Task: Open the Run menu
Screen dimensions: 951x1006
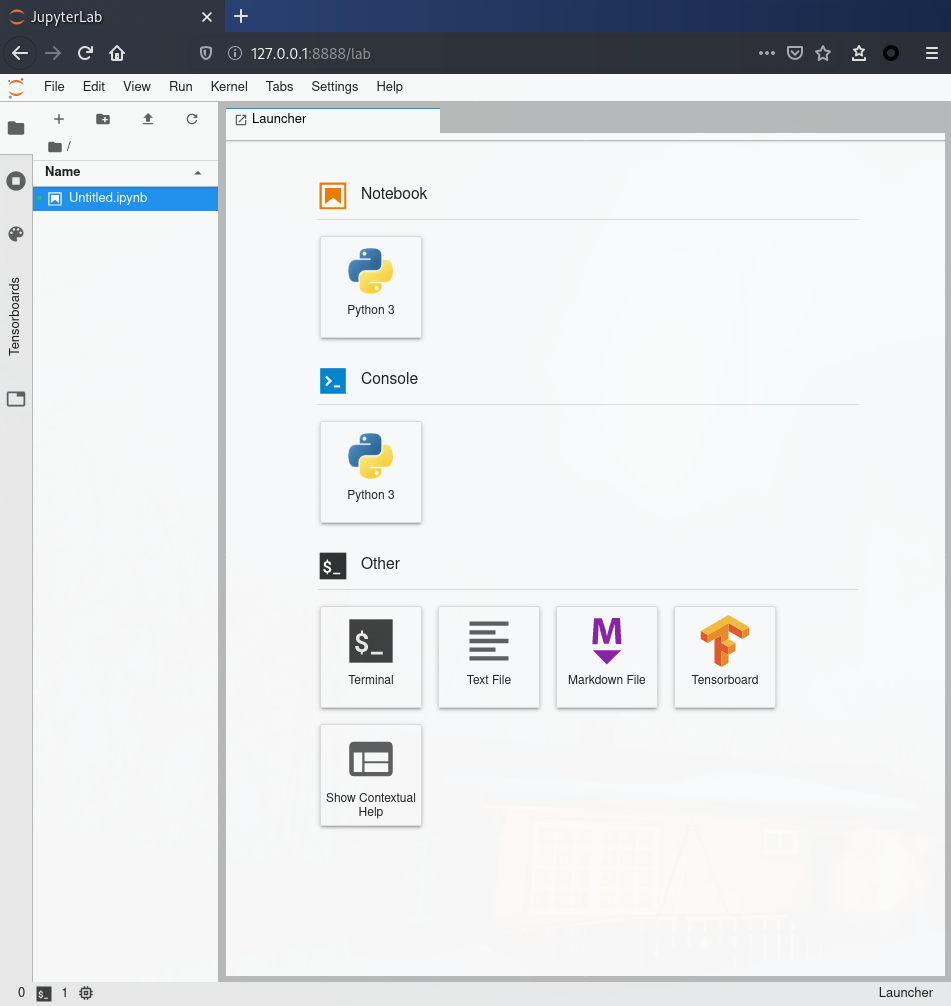Action: (x=181, y=87)
